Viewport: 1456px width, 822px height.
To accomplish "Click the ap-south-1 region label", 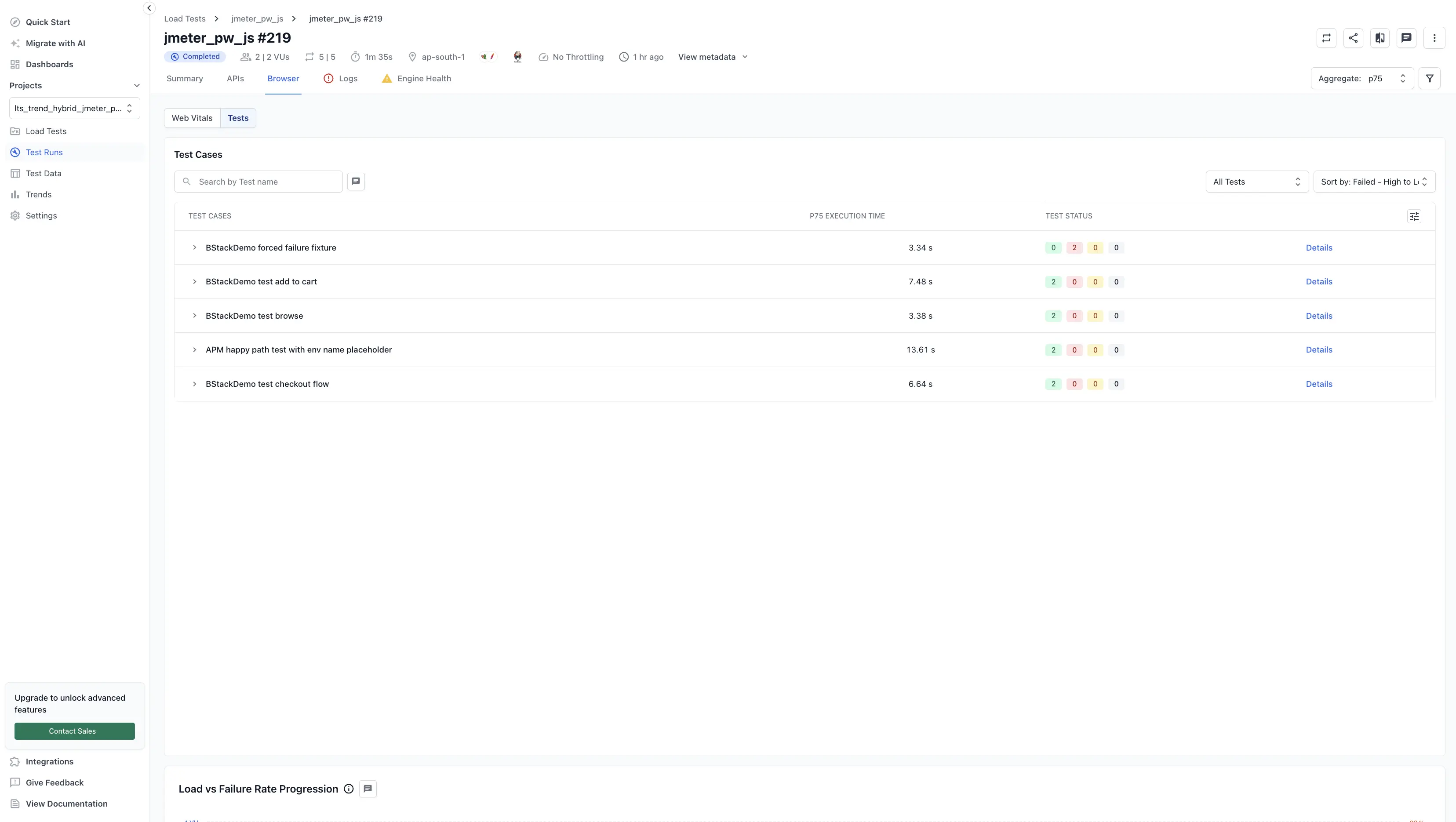I will [443, 57].
